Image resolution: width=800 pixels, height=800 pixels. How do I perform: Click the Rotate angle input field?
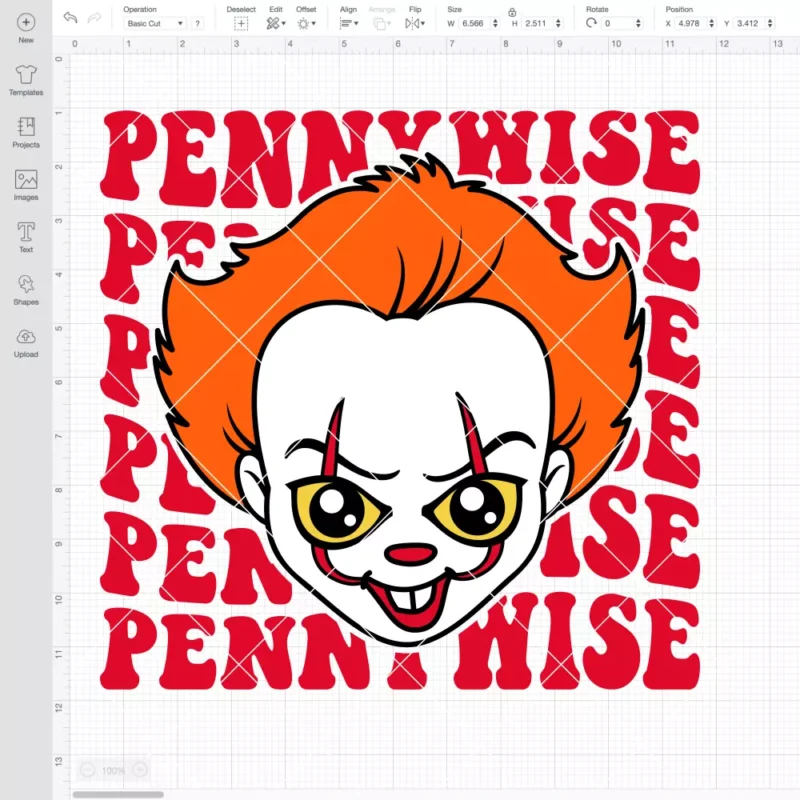[x=617, y=23]
